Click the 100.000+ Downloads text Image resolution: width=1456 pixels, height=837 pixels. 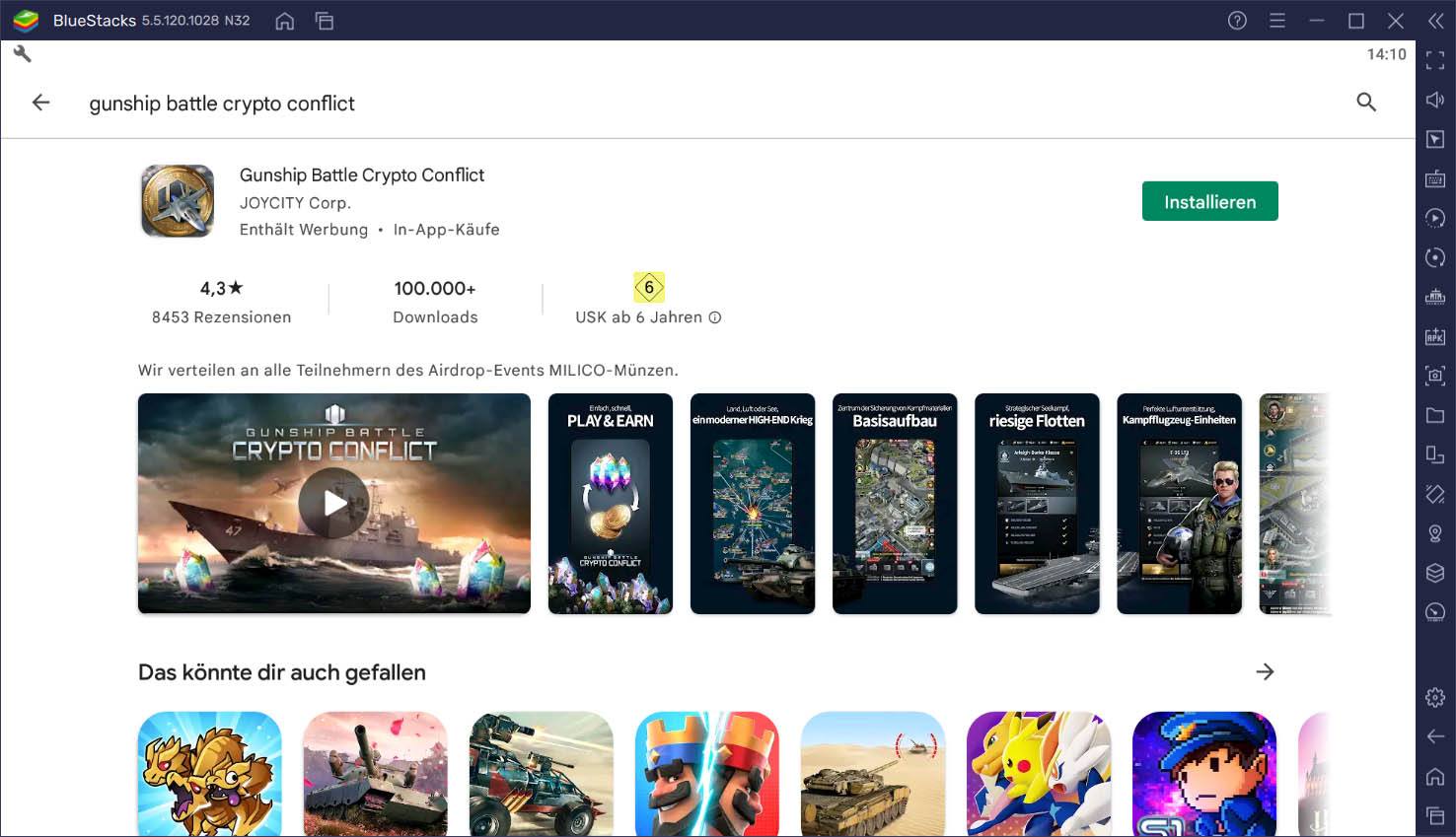[435, 302]
